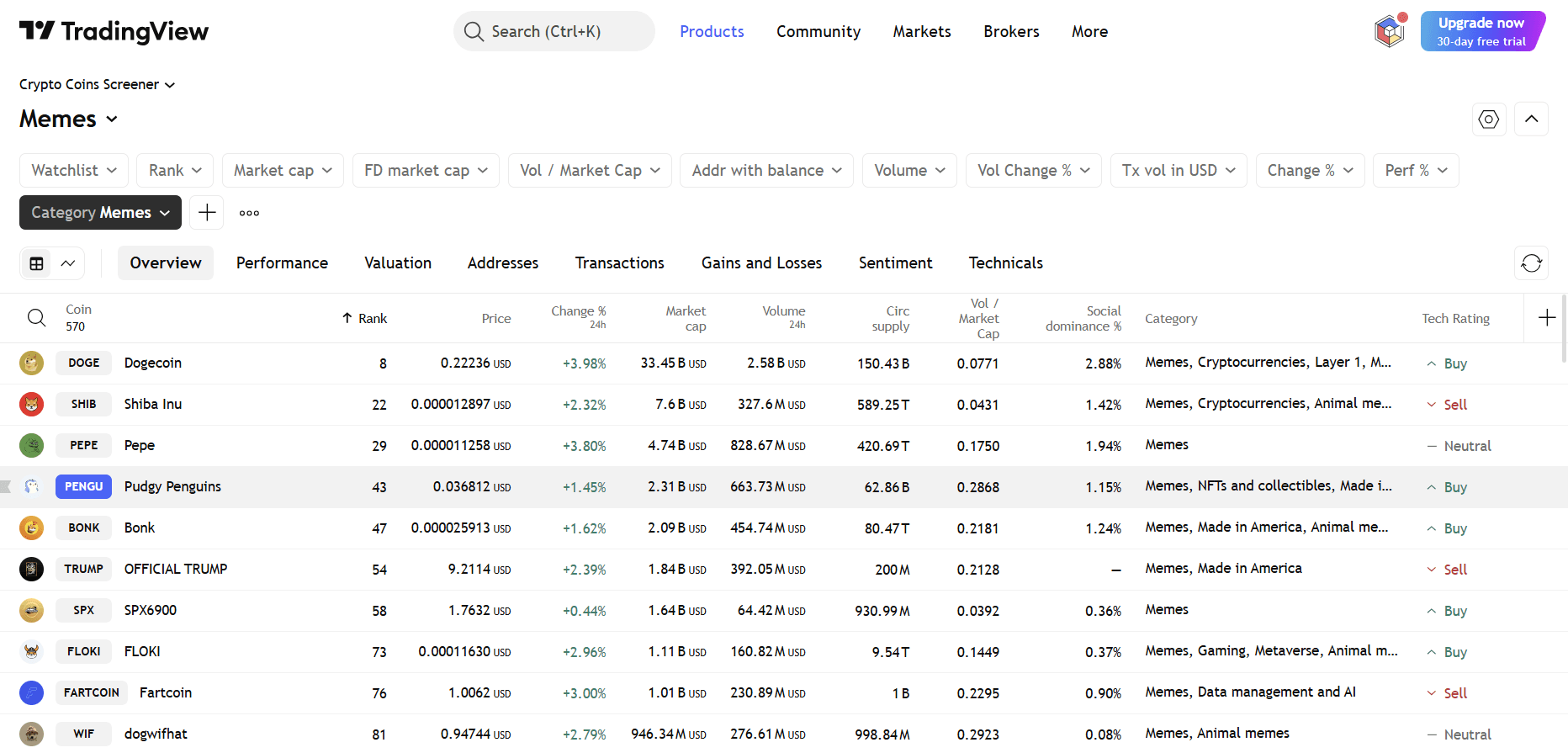Viewport: 1568px width, 753px height.
Task: Open the Brokers menu
Action: [x=1011, y=31]
